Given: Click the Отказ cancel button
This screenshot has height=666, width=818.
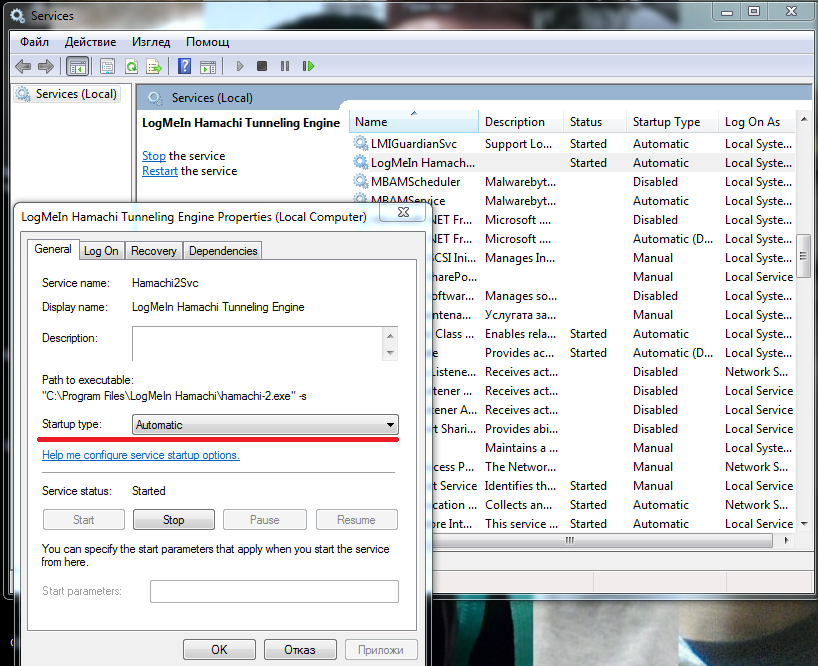Looking at the screenshot, I should point(300,649).
